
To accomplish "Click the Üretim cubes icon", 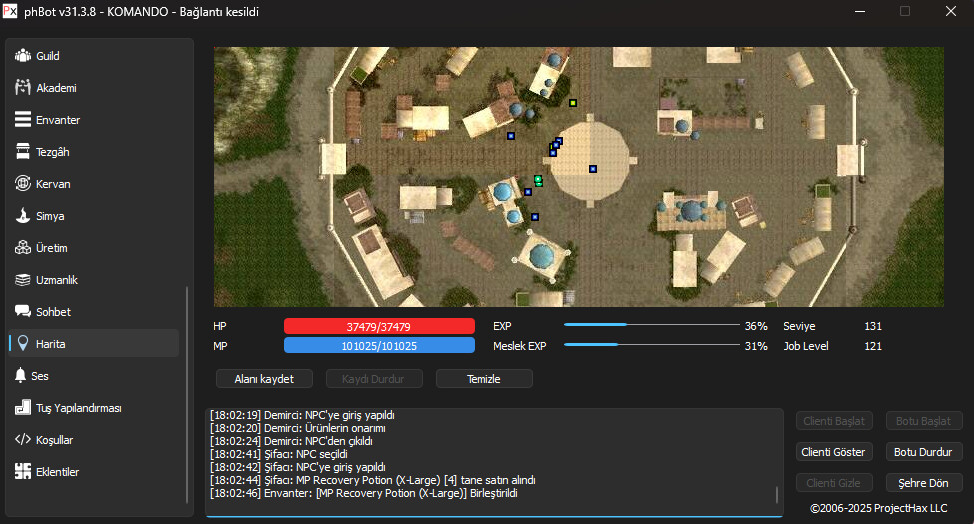I will [23, 248].
